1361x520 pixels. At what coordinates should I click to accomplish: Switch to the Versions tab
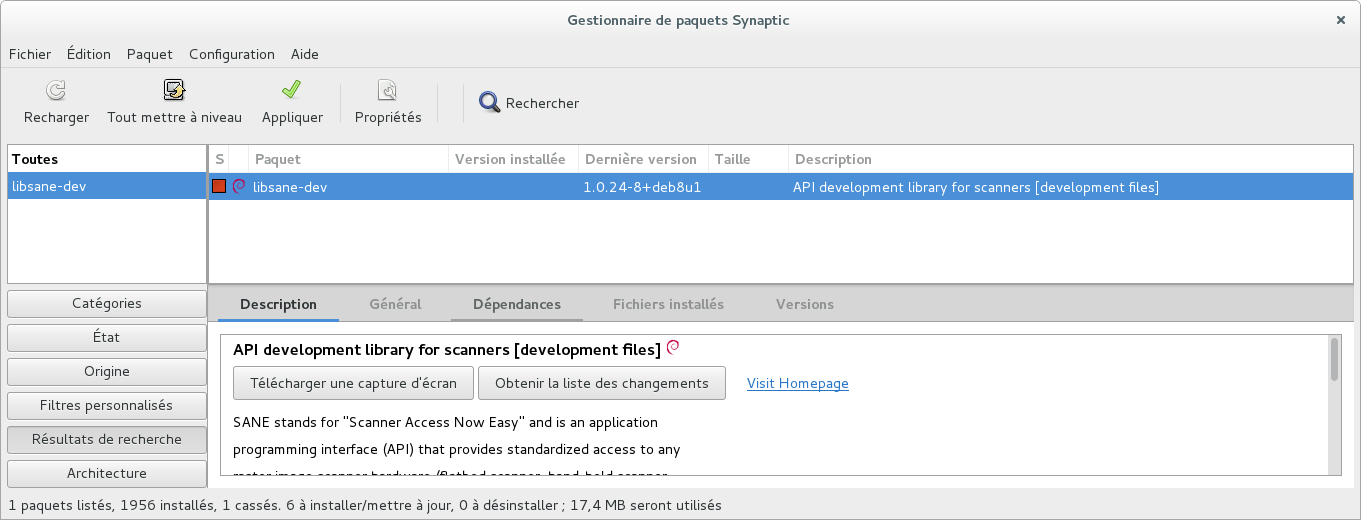click(x=805, y=304)
